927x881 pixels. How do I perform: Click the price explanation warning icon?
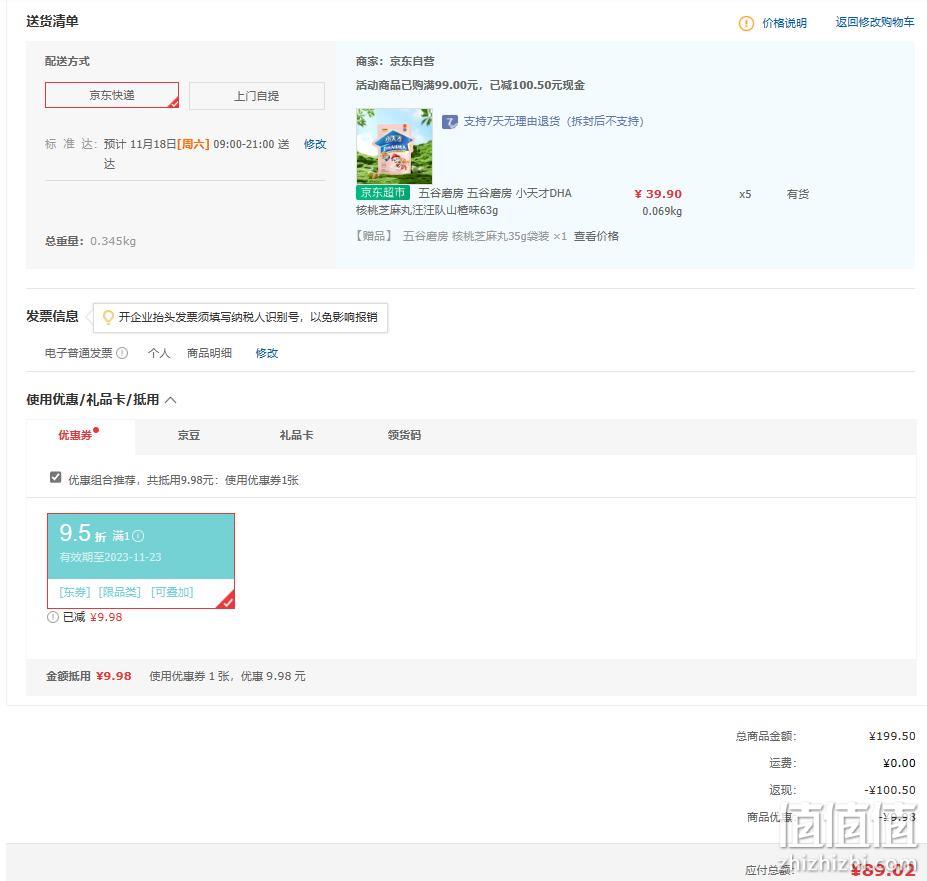746,23
